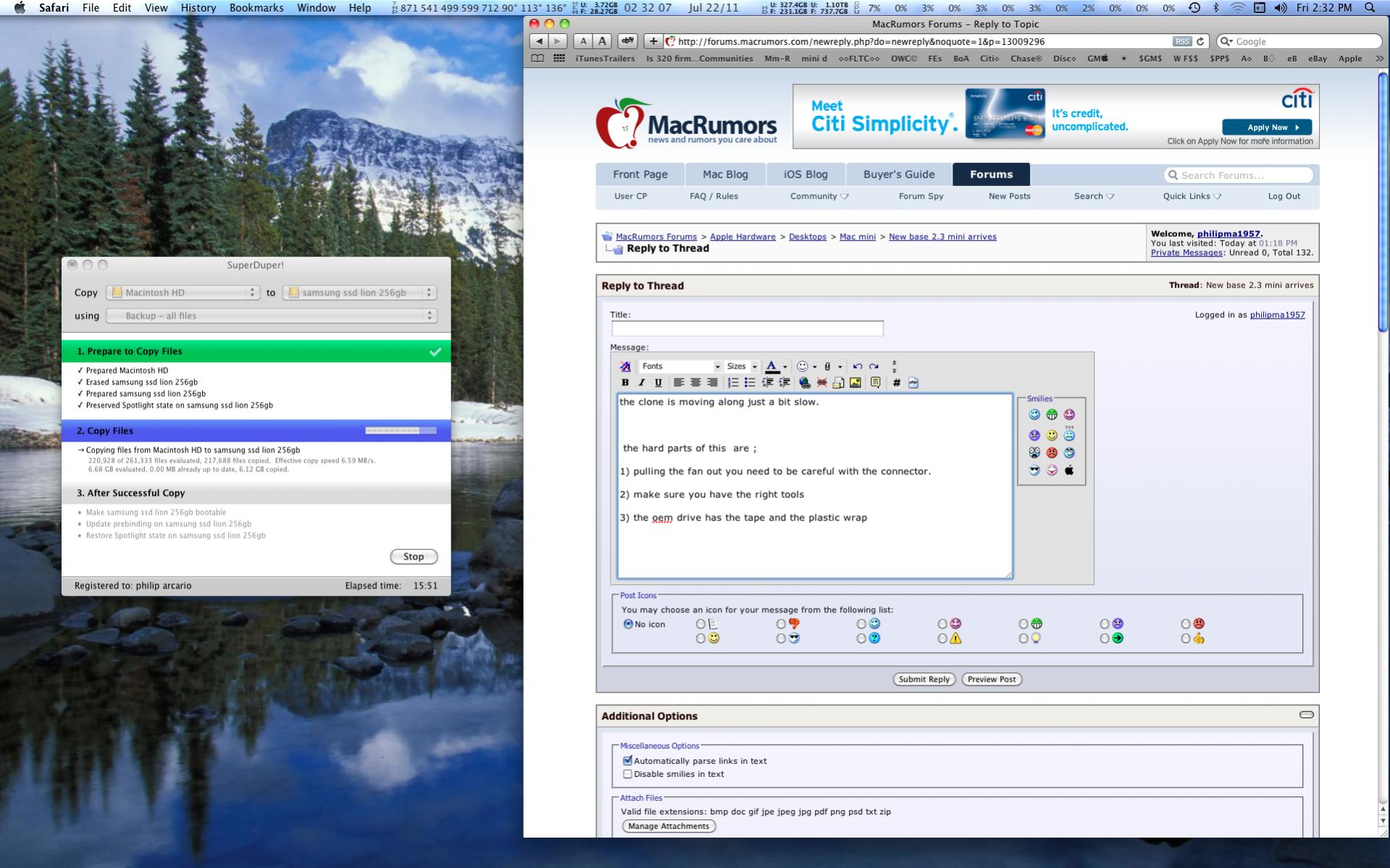Open the Buyer's Guide tab
The image size is (1390, 868).
click(x=899, y=174)
